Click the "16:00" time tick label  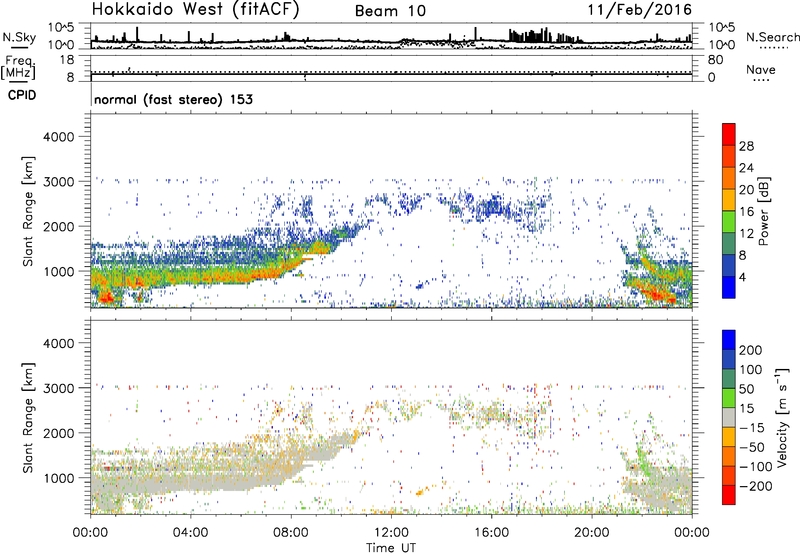491,533
